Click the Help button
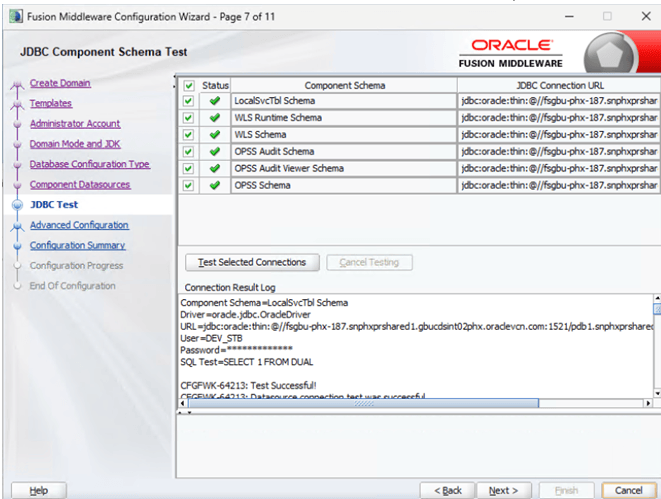 (x=38, y=491)
